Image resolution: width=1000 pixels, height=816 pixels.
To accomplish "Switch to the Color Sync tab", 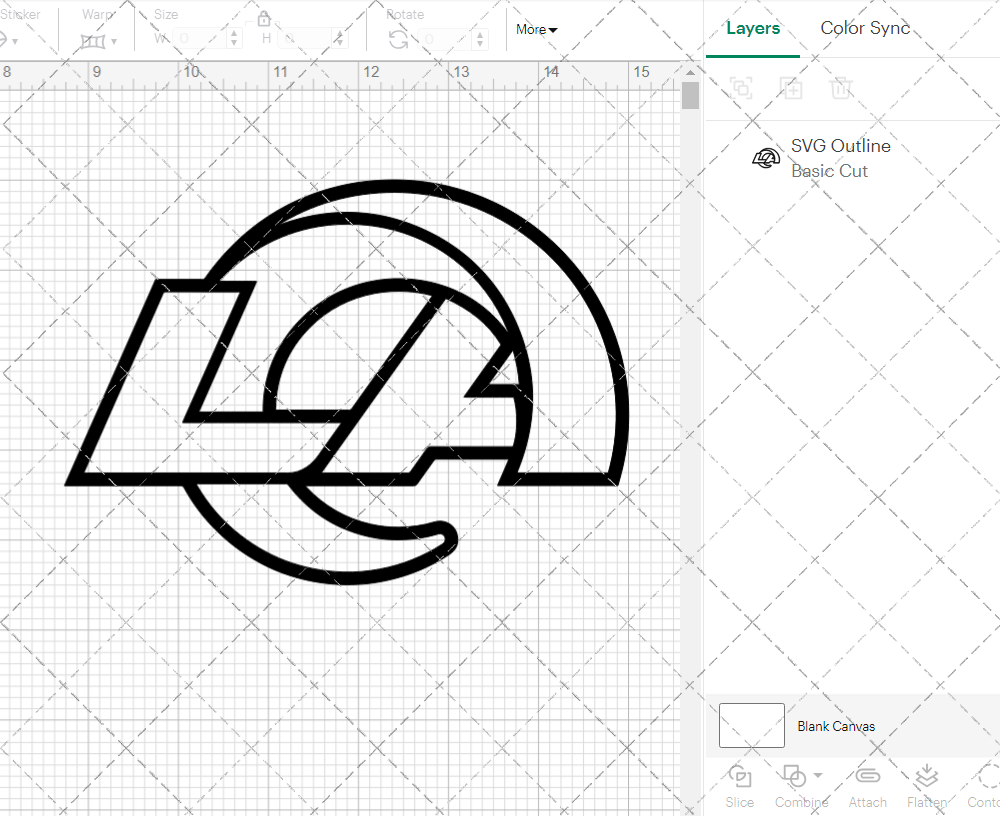I will pos(865,28).
